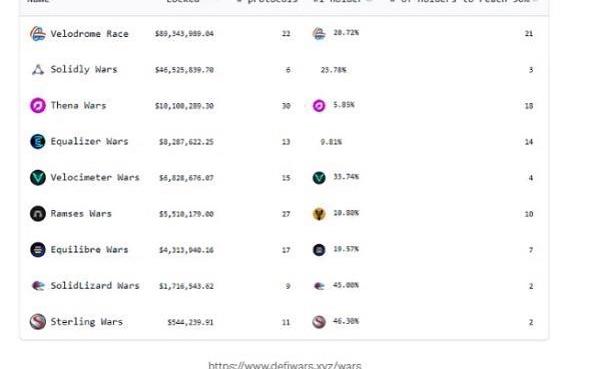Click the Sterling Wars logo icon

click(x=38, y=322)
